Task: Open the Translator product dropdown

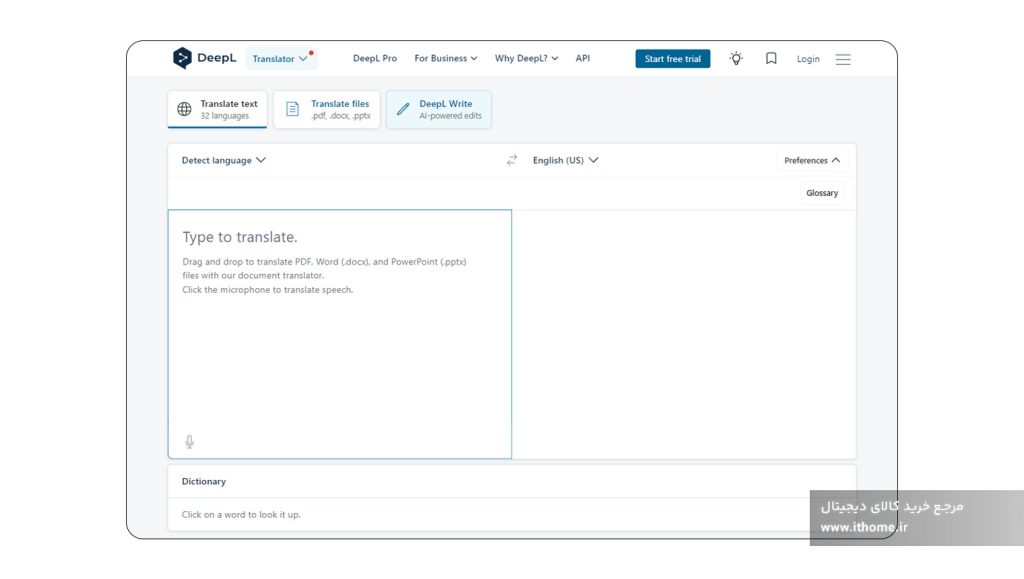Action: pos(280,59)
